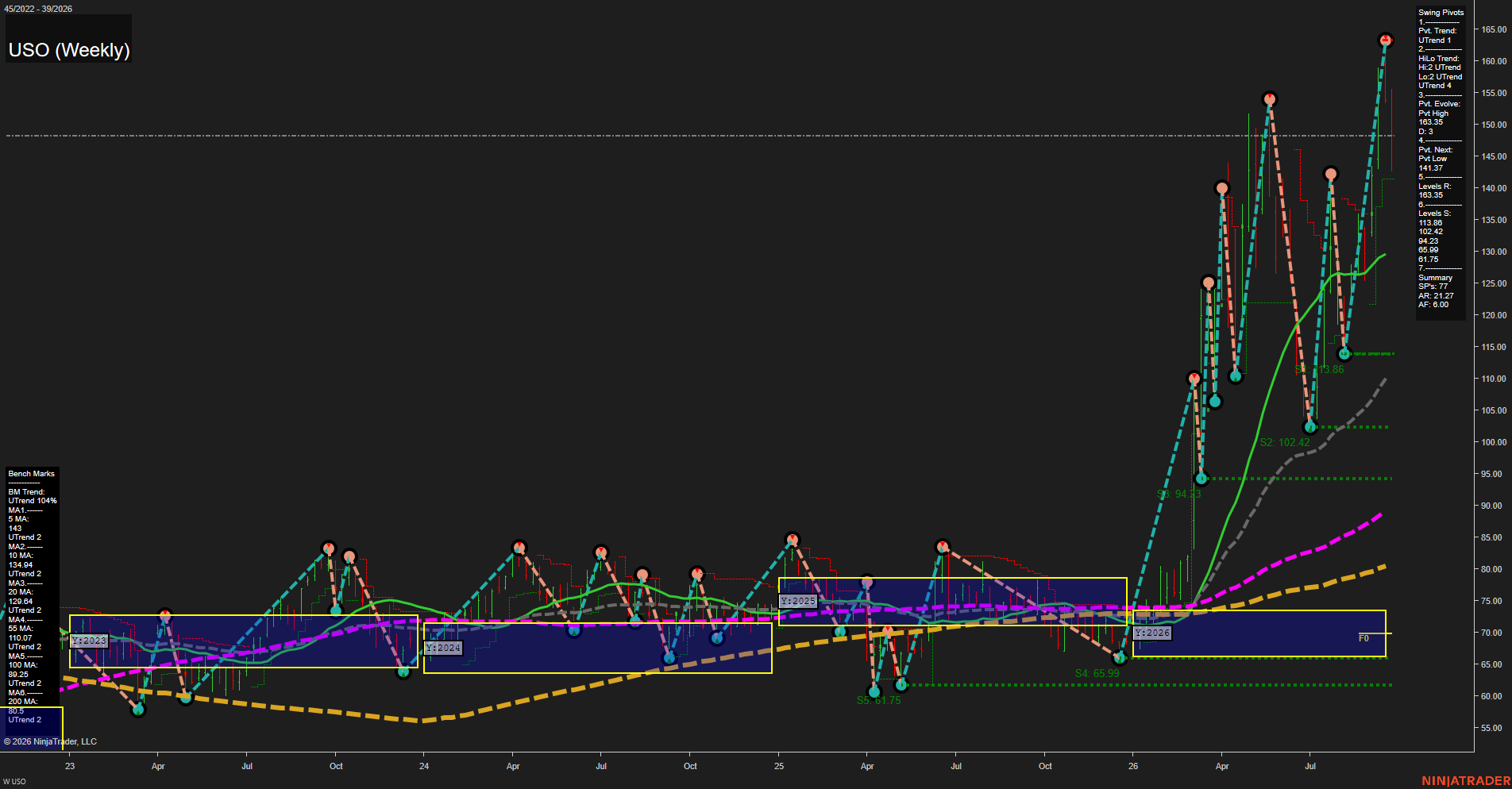Click the AF: 6.00 summary value

(x=1433, y=305)
